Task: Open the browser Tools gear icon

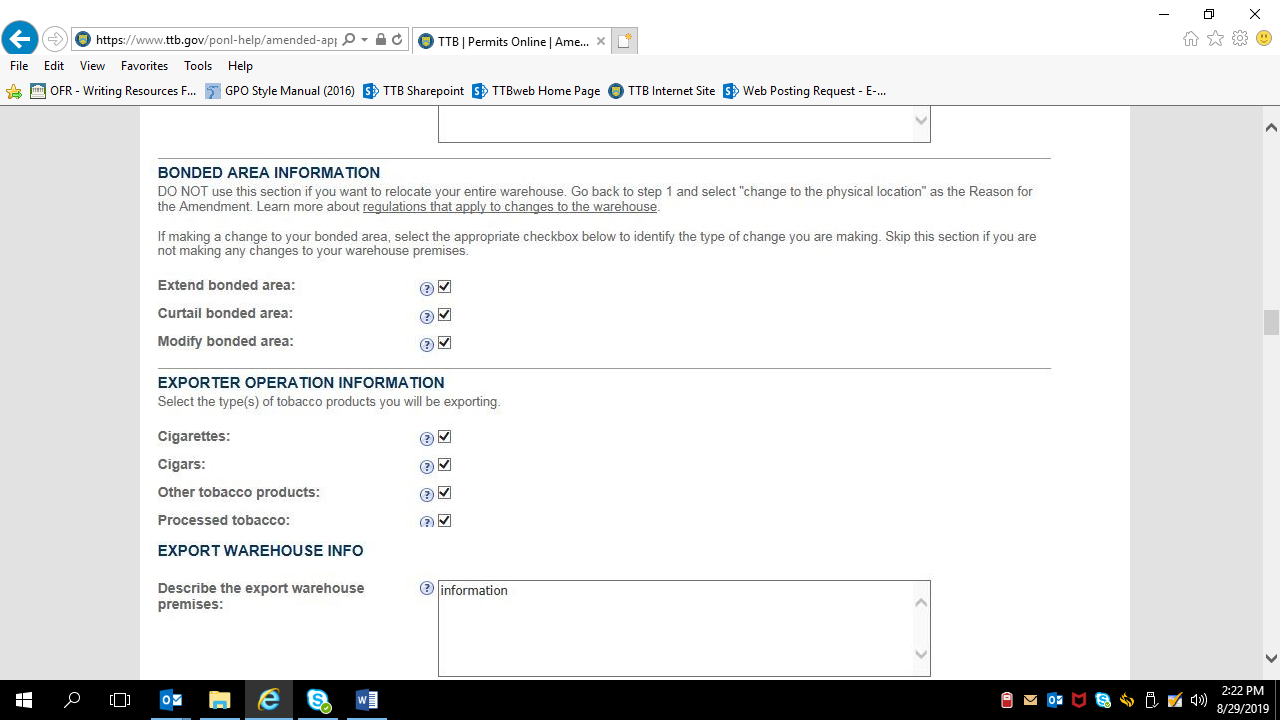Action: (x=1240, y=39)
